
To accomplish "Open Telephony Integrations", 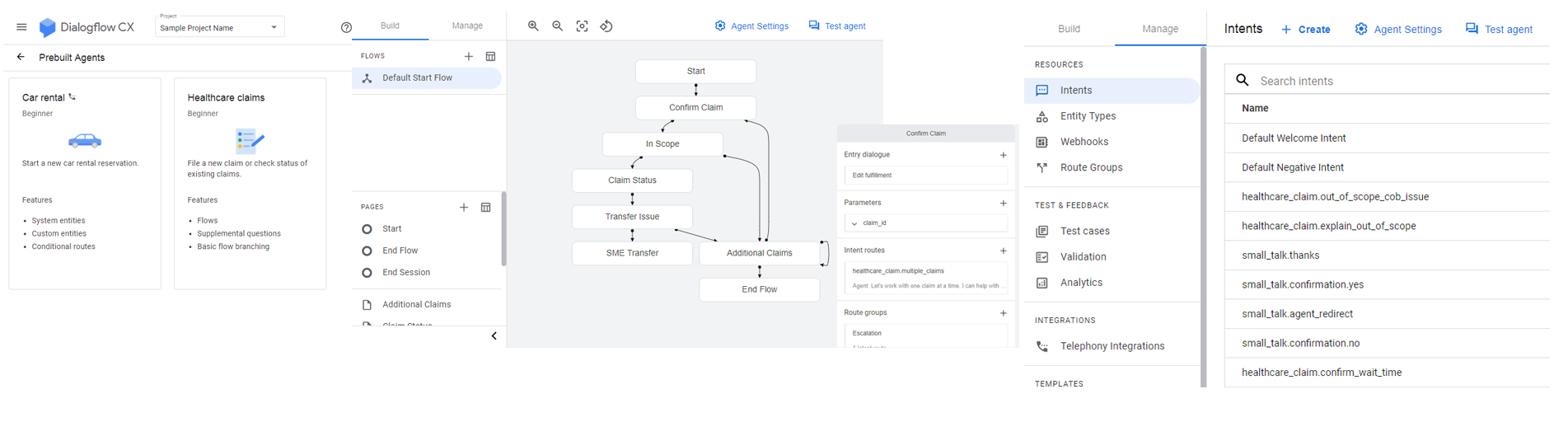I will tap(1112, 346).
